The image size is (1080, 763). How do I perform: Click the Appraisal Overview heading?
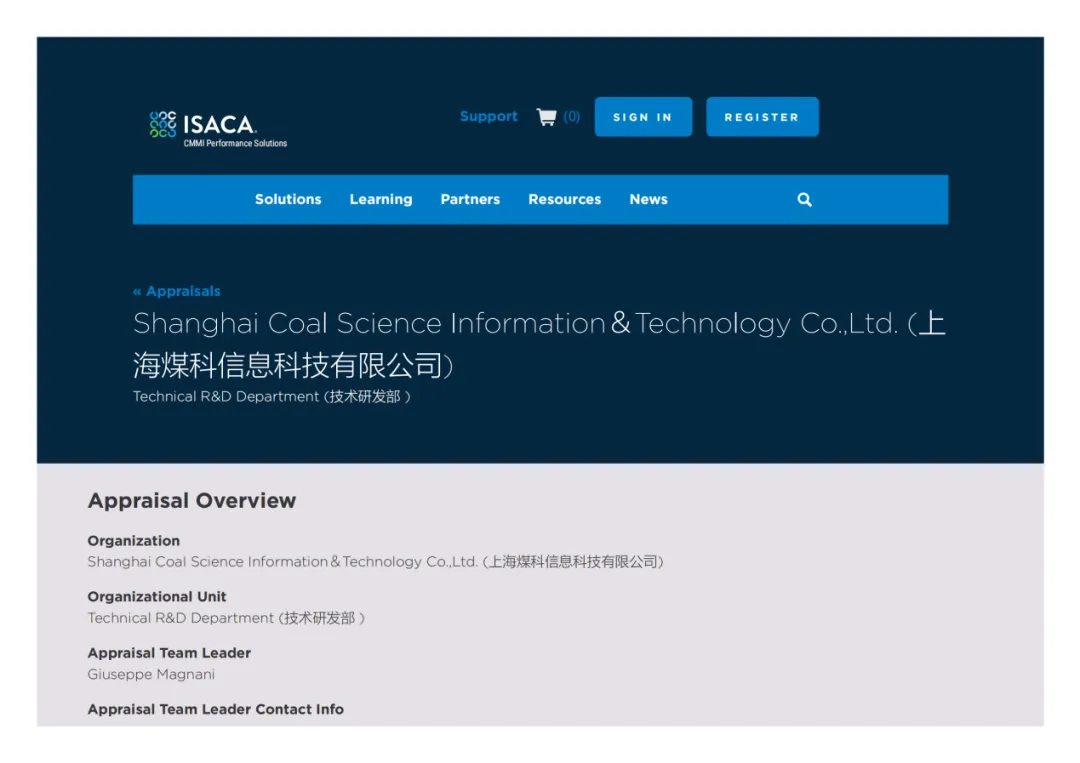pyautogui.click(x=191, y=501)
